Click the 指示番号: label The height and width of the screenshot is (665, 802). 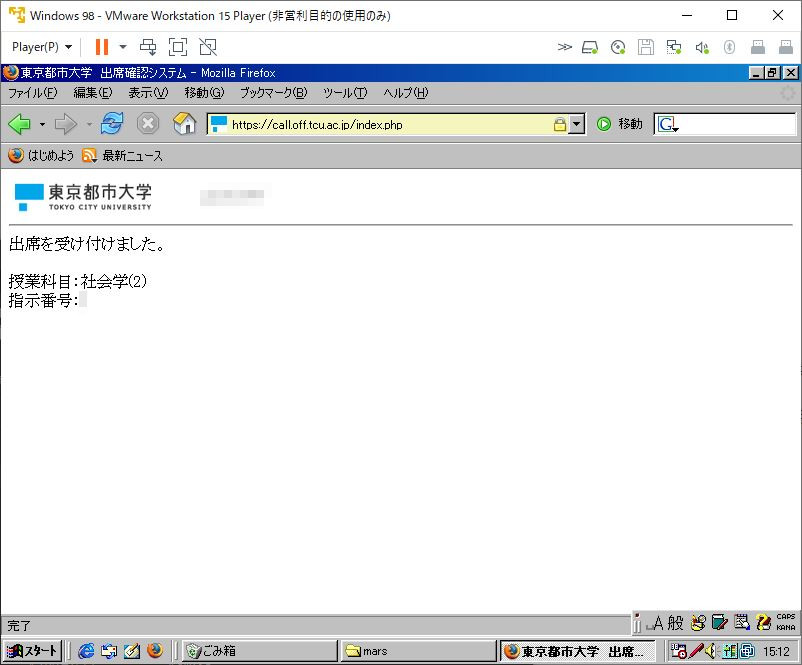[43, 300]
